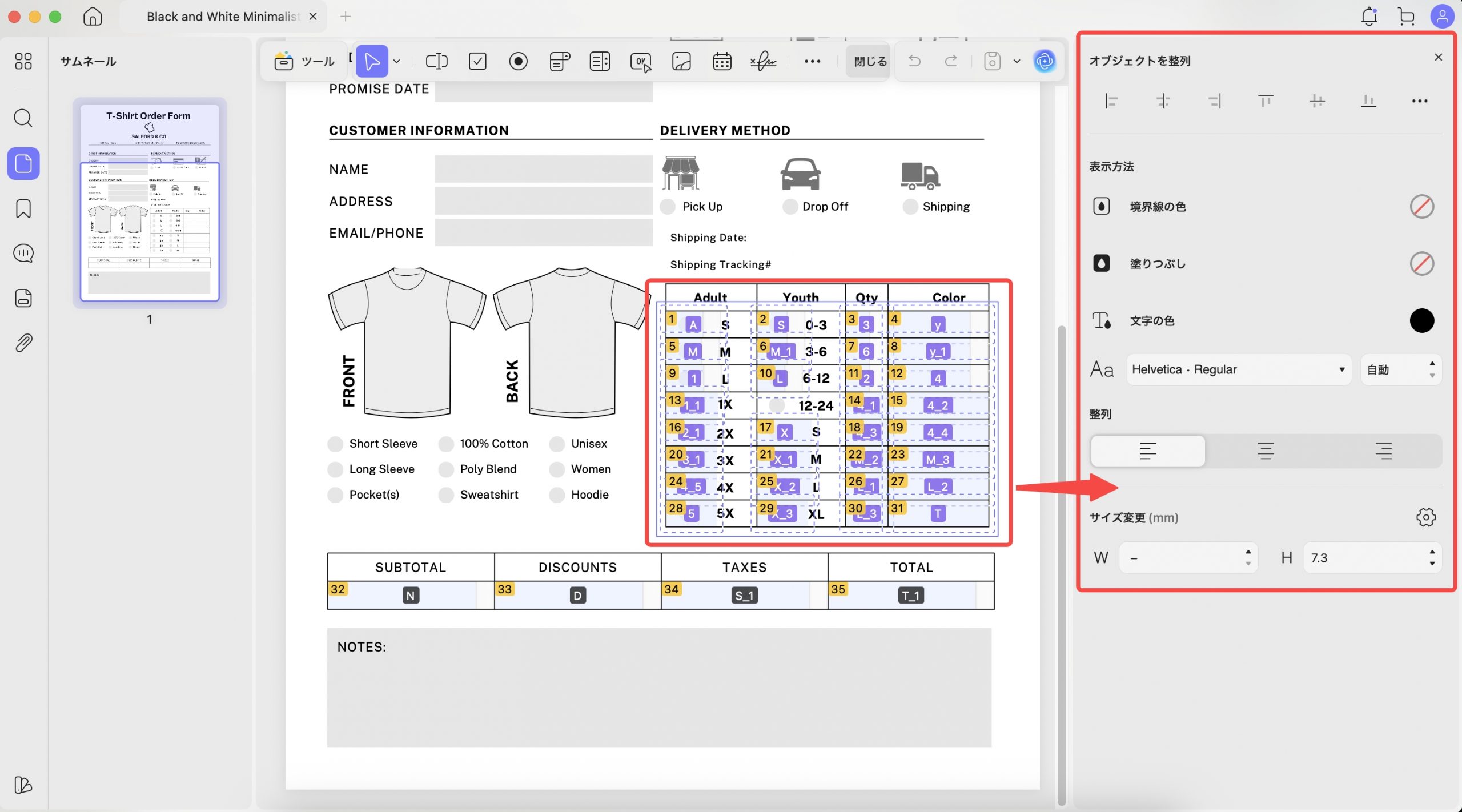The image size is (1462, 812).
Task: Switch to Black and White Minimalist tab
Action: (x=223, y=17)
